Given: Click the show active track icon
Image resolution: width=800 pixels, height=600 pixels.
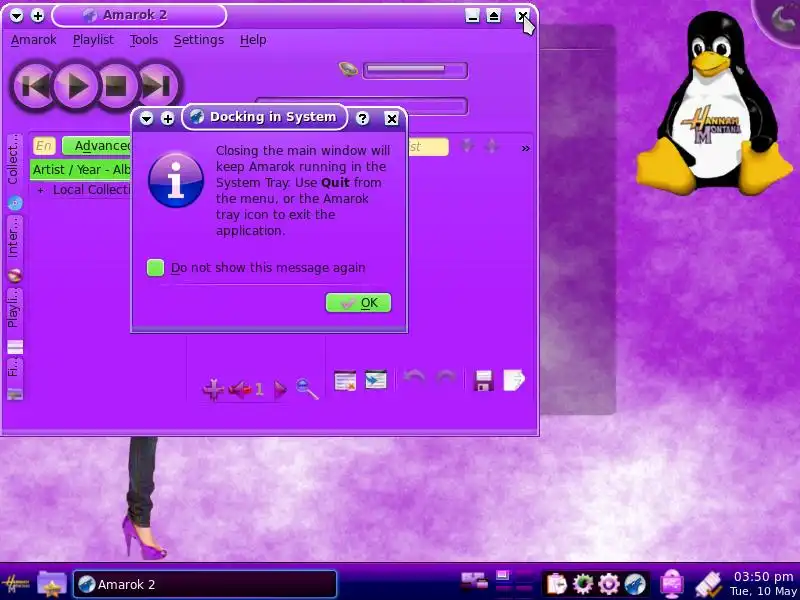Looking at the screenshot, I should 376,380.
